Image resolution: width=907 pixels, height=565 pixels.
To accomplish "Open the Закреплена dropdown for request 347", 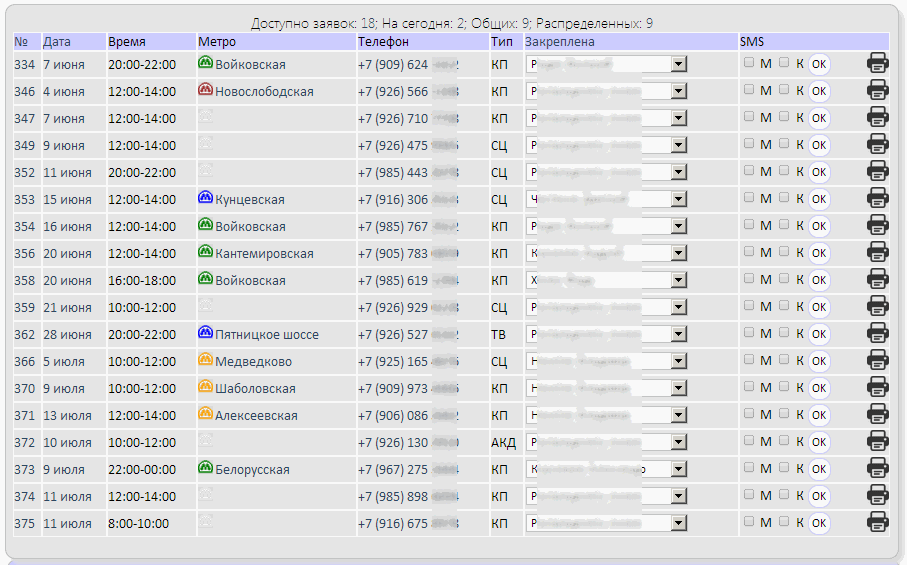I will [679, 118].
